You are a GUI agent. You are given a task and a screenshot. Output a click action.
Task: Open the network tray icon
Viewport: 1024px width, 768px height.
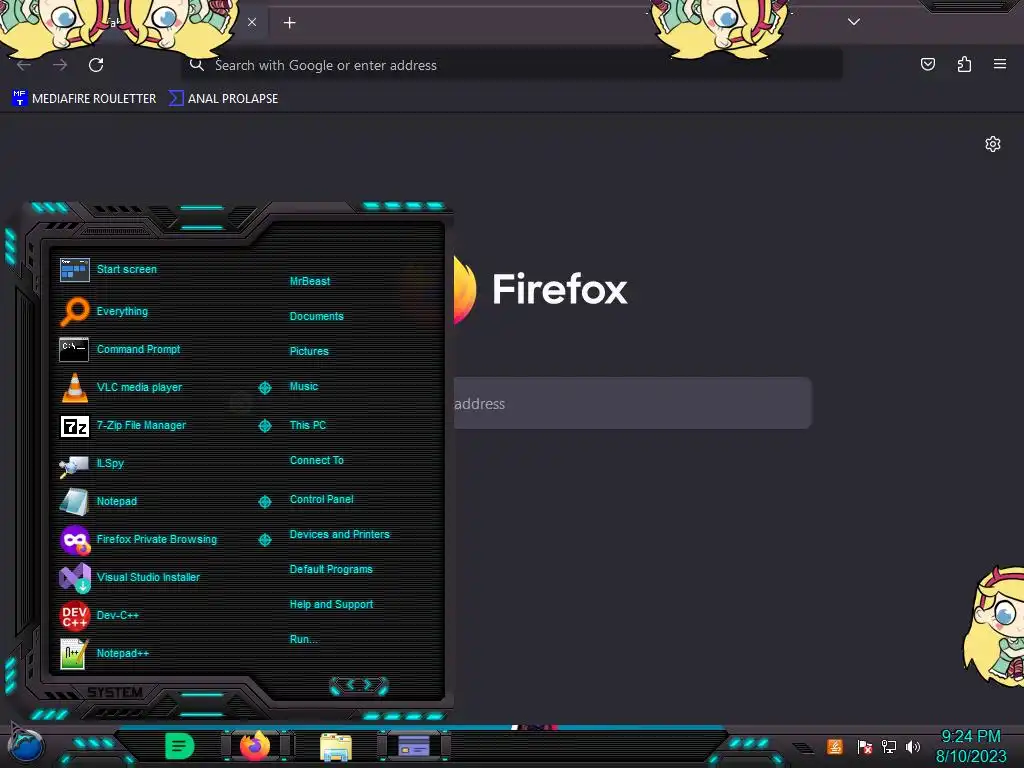point(889,746)
